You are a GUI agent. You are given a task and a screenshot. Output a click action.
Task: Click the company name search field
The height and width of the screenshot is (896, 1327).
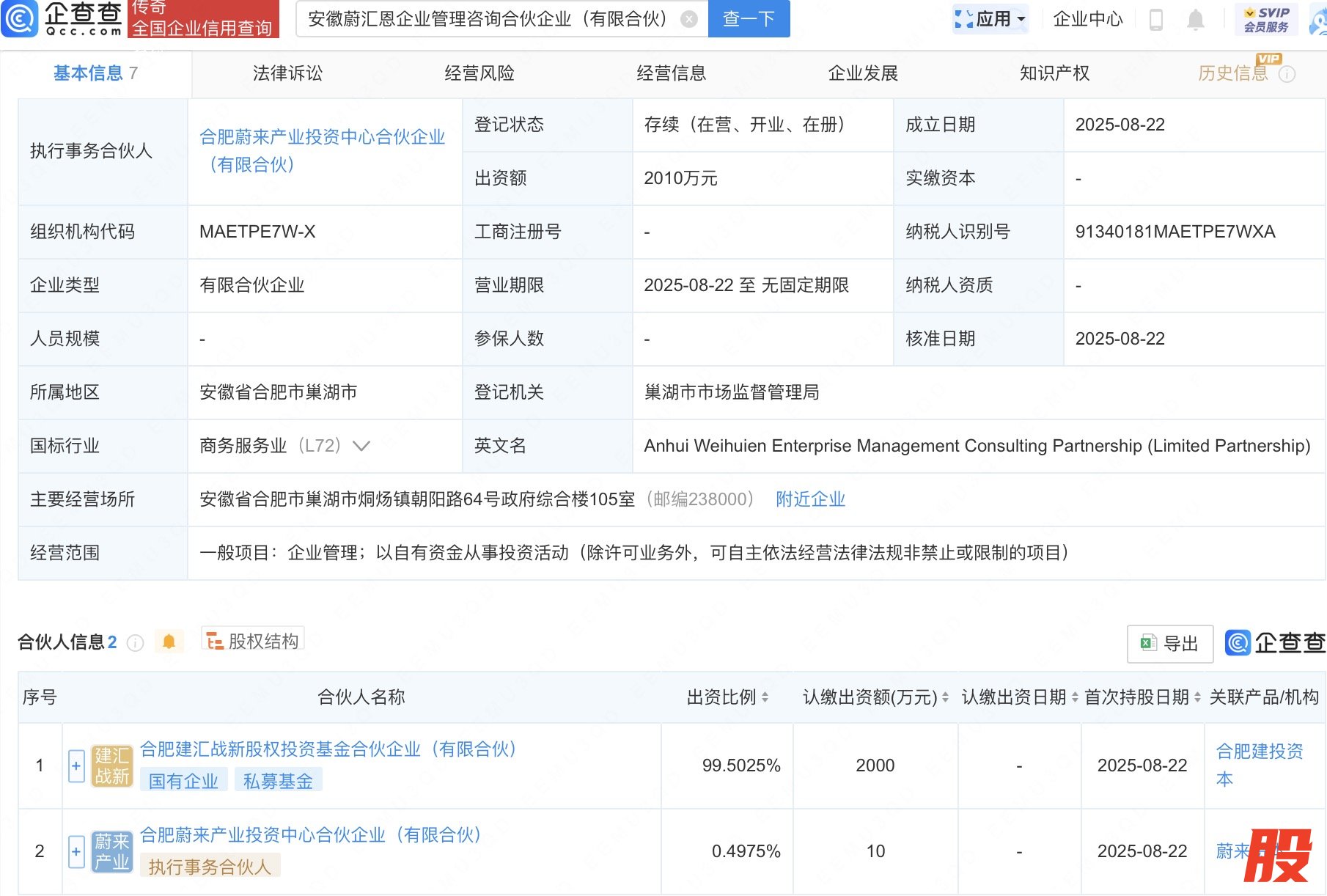[488, 19]
